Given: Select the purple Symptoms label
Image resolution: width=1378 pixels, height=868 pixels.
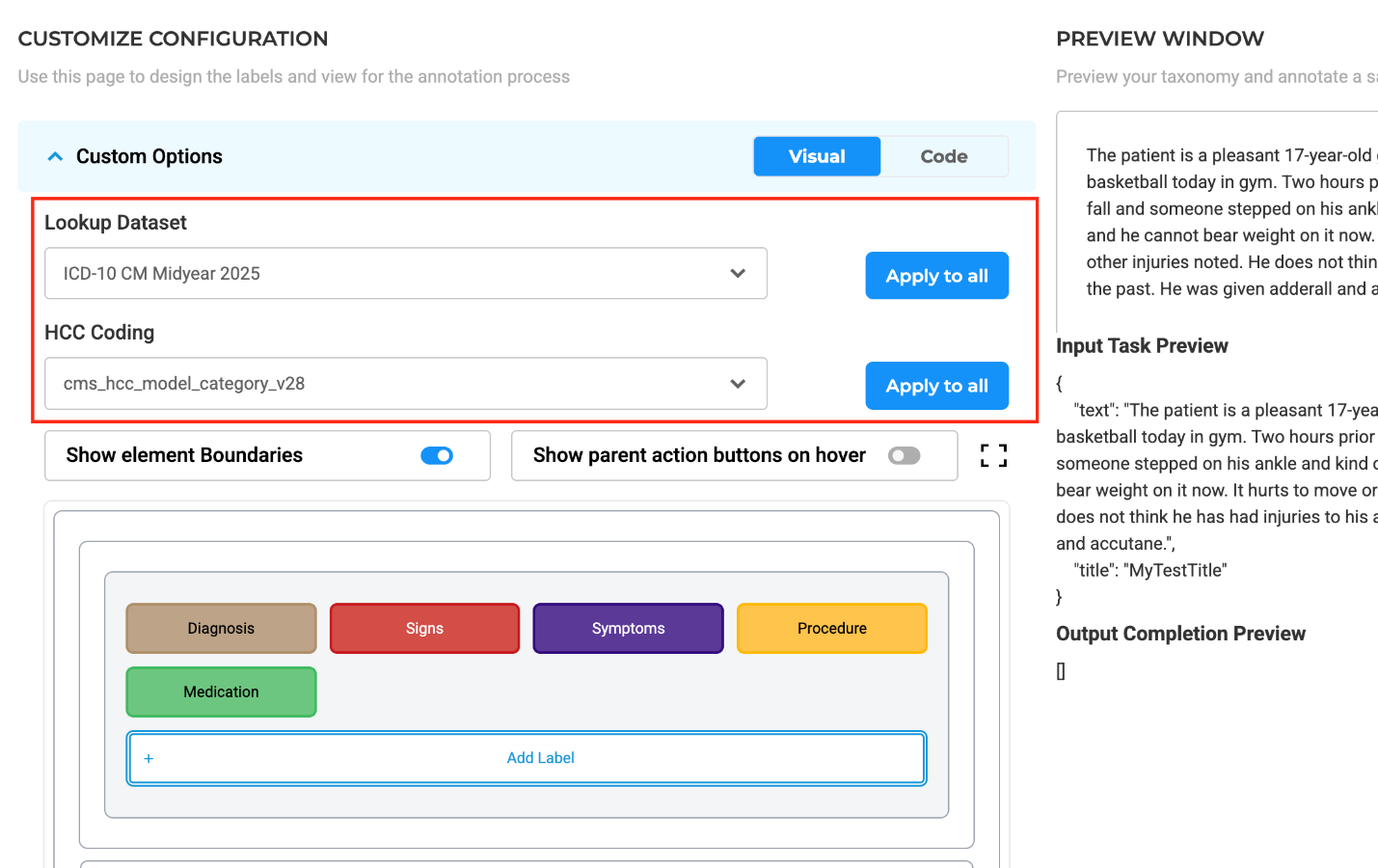Looking at the screenshot, I should coord(628,629).
